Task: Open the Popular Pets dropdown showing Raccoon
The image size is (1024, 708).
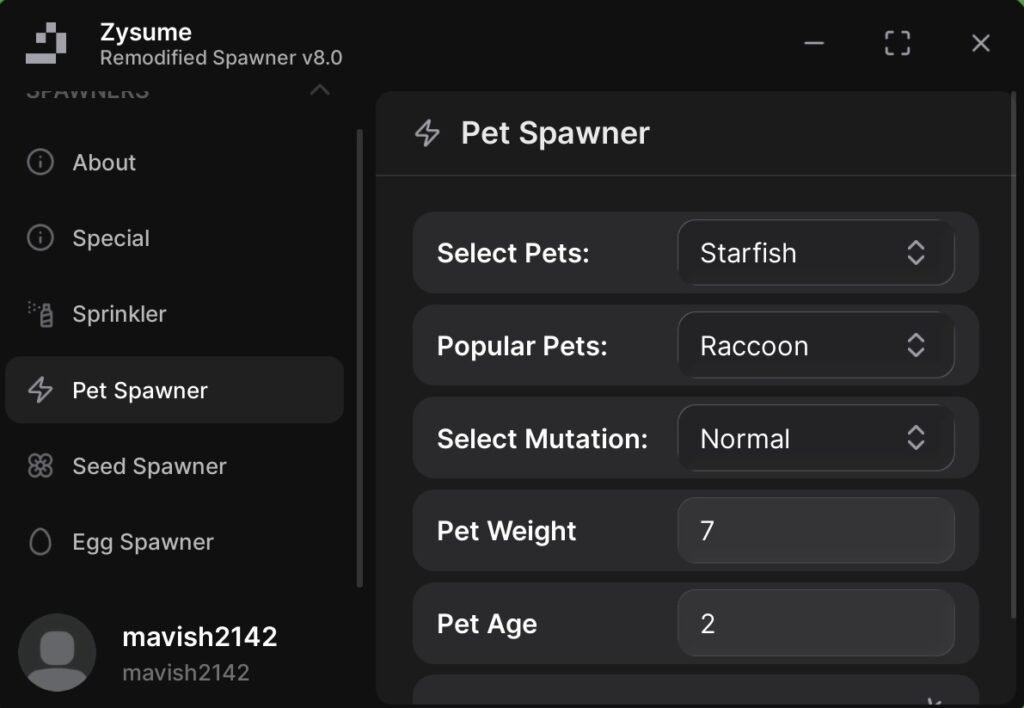Action: 815,346
